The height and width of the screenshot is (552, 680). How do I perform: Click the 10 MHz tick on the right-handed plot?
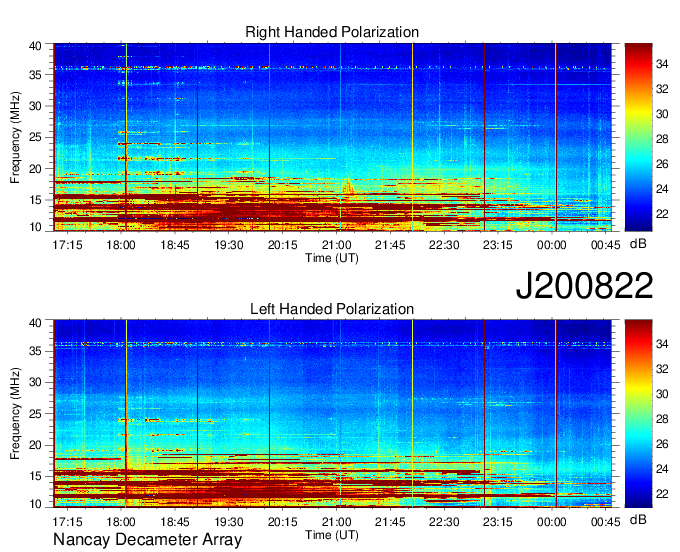pyautogui.click(x=35, y=227)
